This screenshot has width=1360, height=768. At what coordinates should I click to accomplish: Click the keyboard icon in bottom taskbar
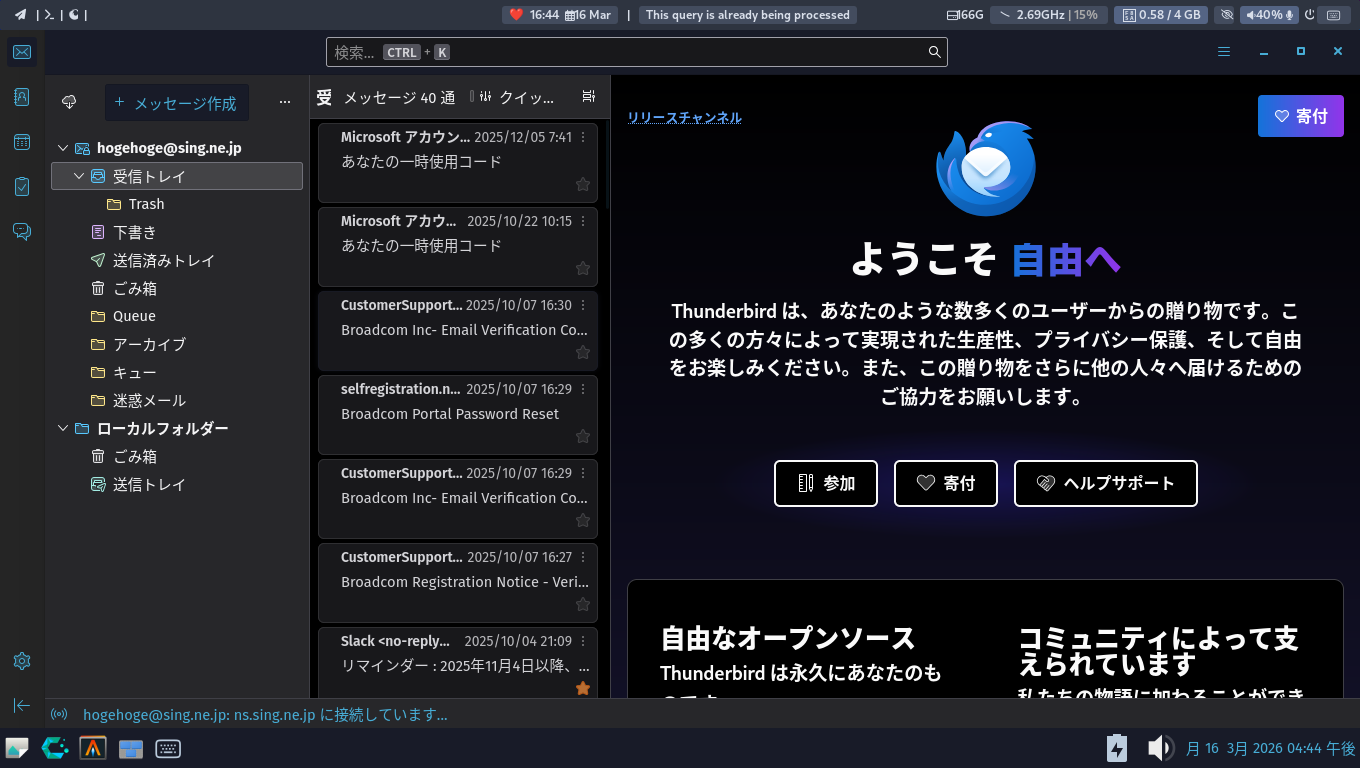pos(168,748)
